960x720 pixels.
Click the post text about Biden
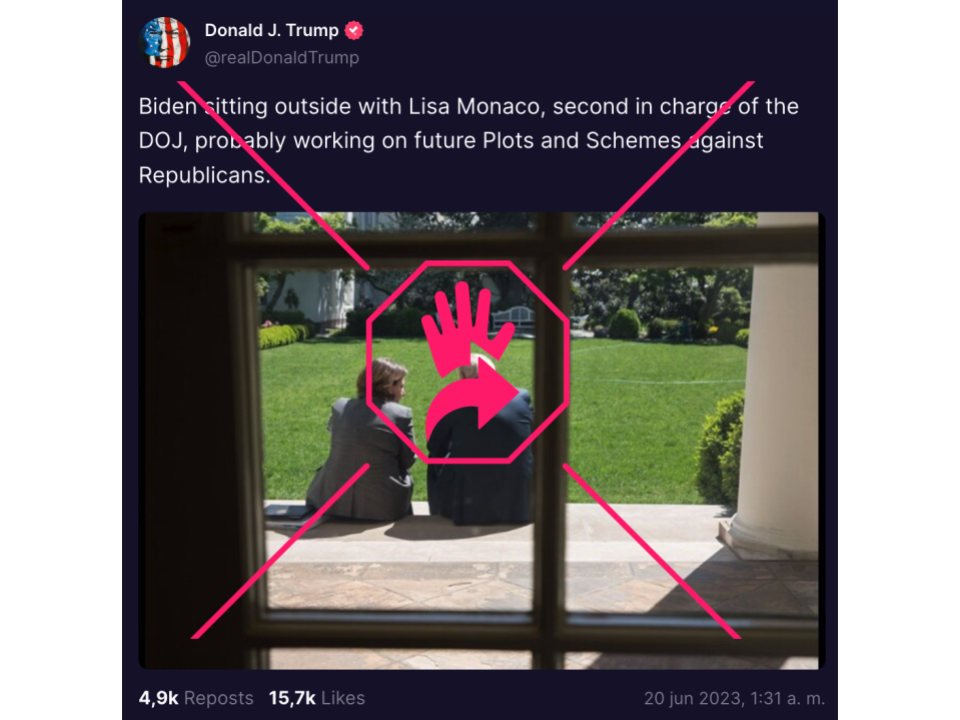tap(468, 141)
